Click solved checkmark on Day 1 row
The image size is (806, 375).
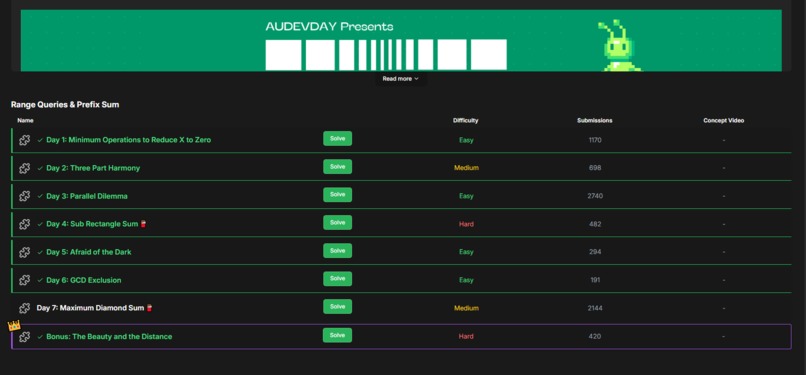point(40,140)
